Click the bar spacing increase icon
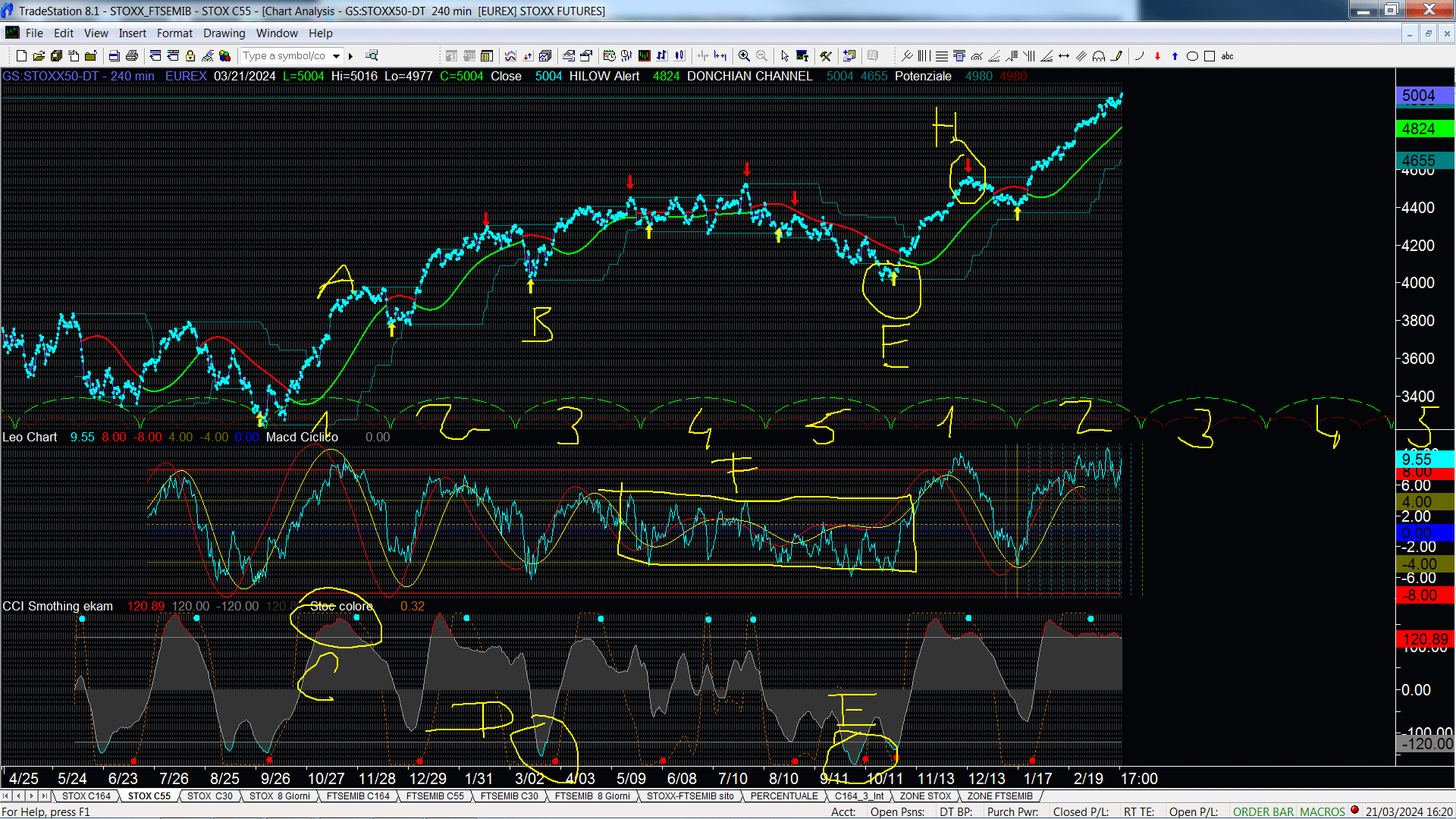1456x819 pixels. pos(720,55)
